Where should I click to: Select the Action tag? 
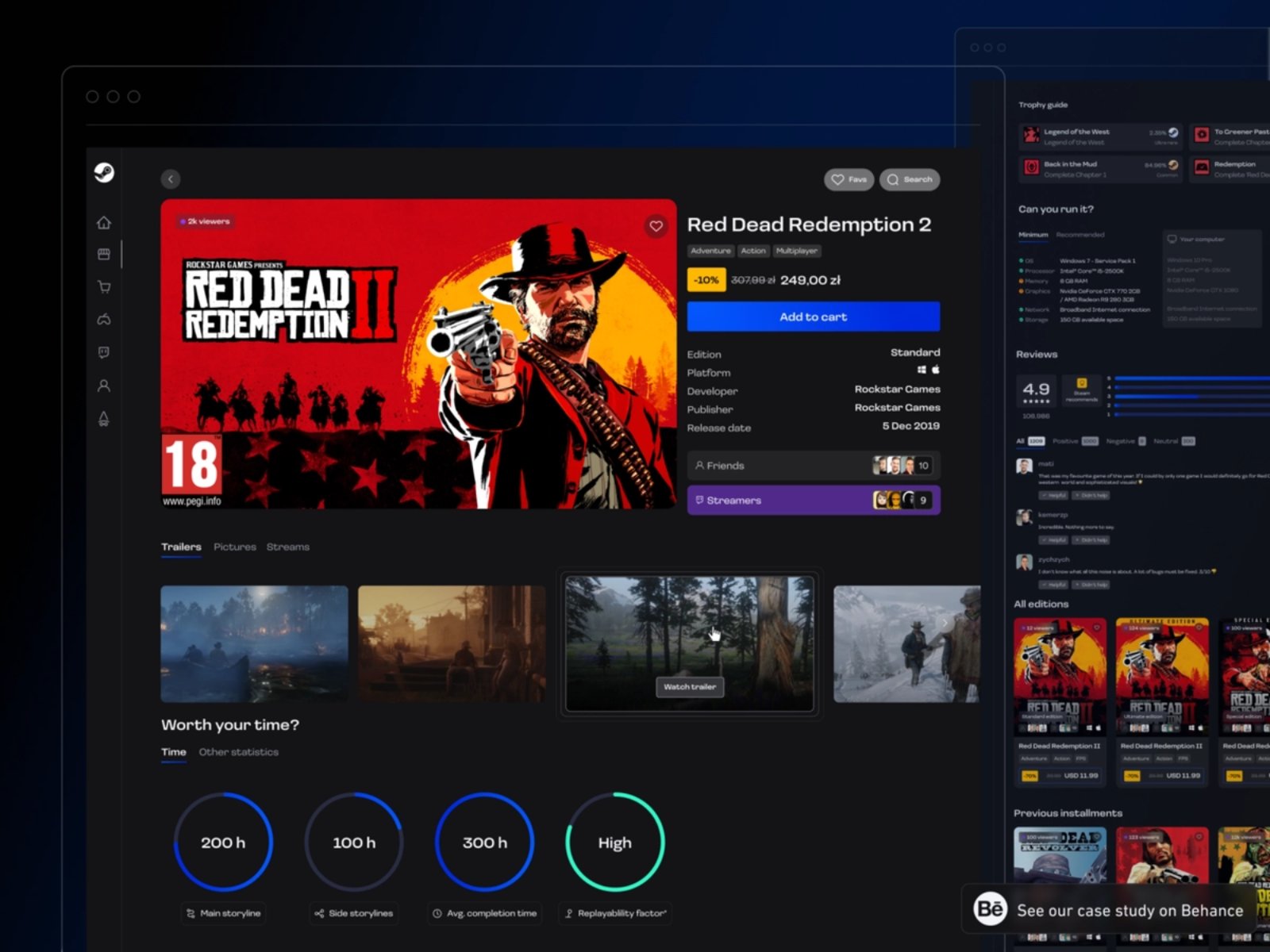(753, 251)
